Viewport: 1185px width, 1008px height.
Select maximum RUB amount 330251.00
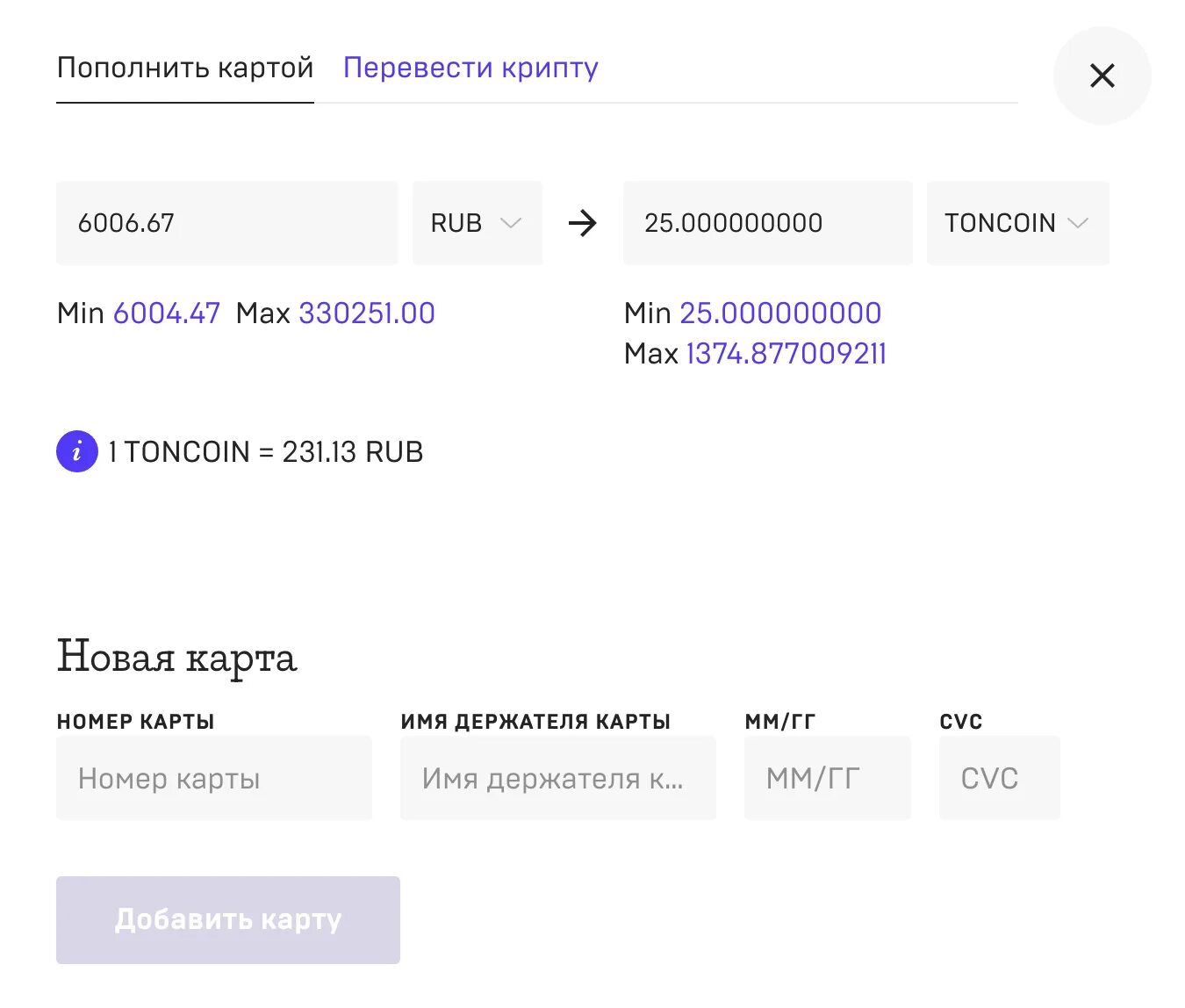(x=367, y=313)
